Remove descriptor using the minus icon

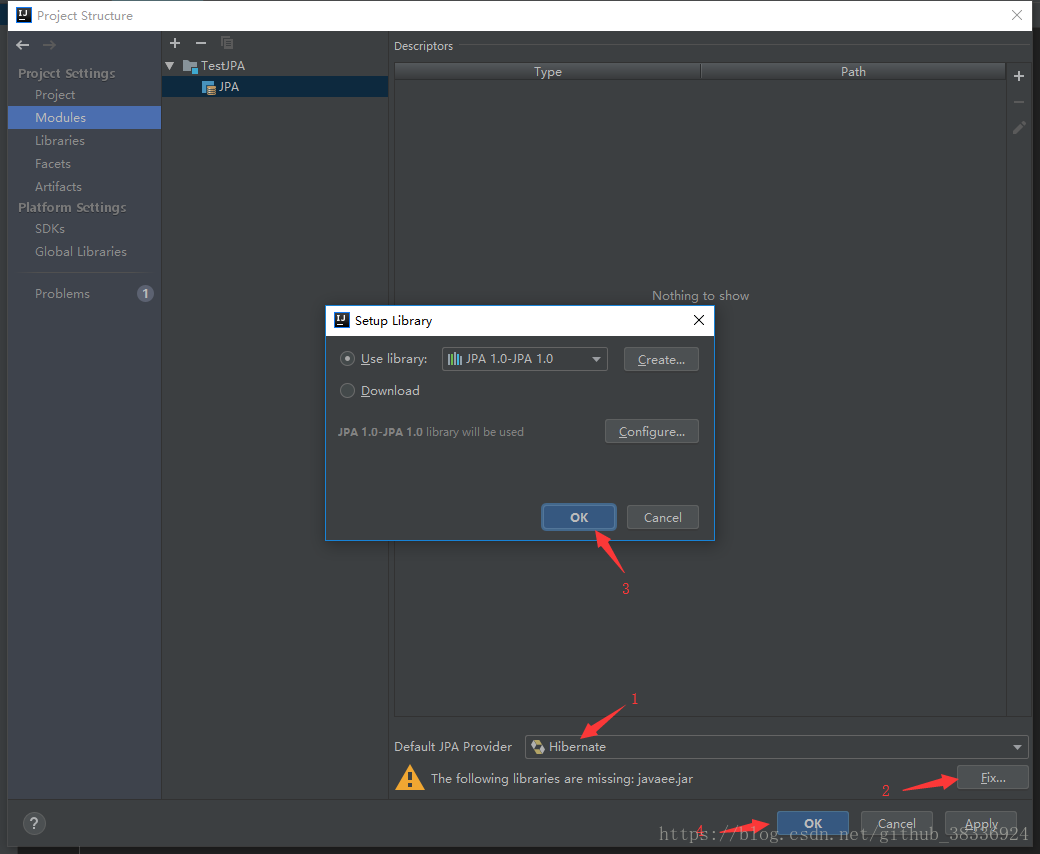1019,102
